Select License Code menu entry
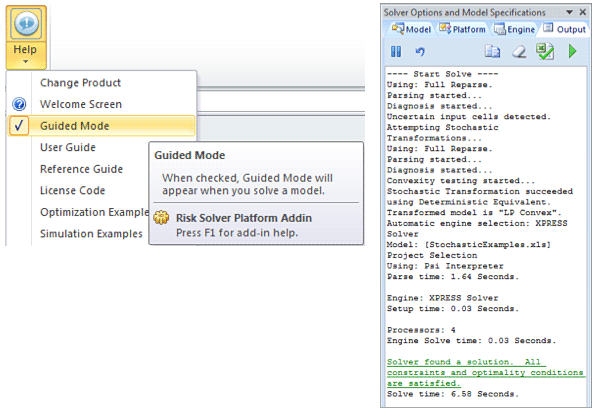Image resolution: width=599 pixels, height=417 pixels. point(72,191)
